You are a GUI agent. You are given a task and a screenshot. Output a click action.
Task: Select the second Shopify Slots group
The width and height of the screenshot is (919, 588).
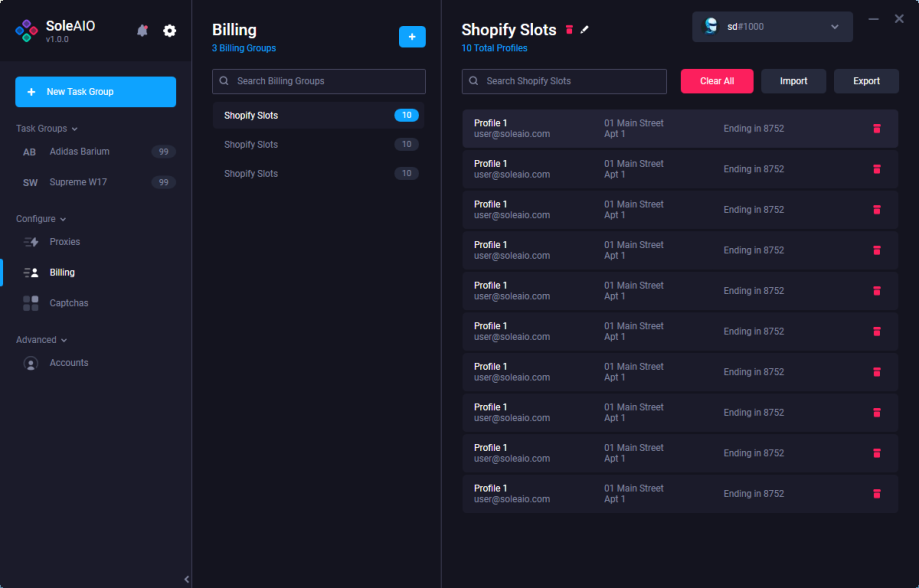coord(319,144)
